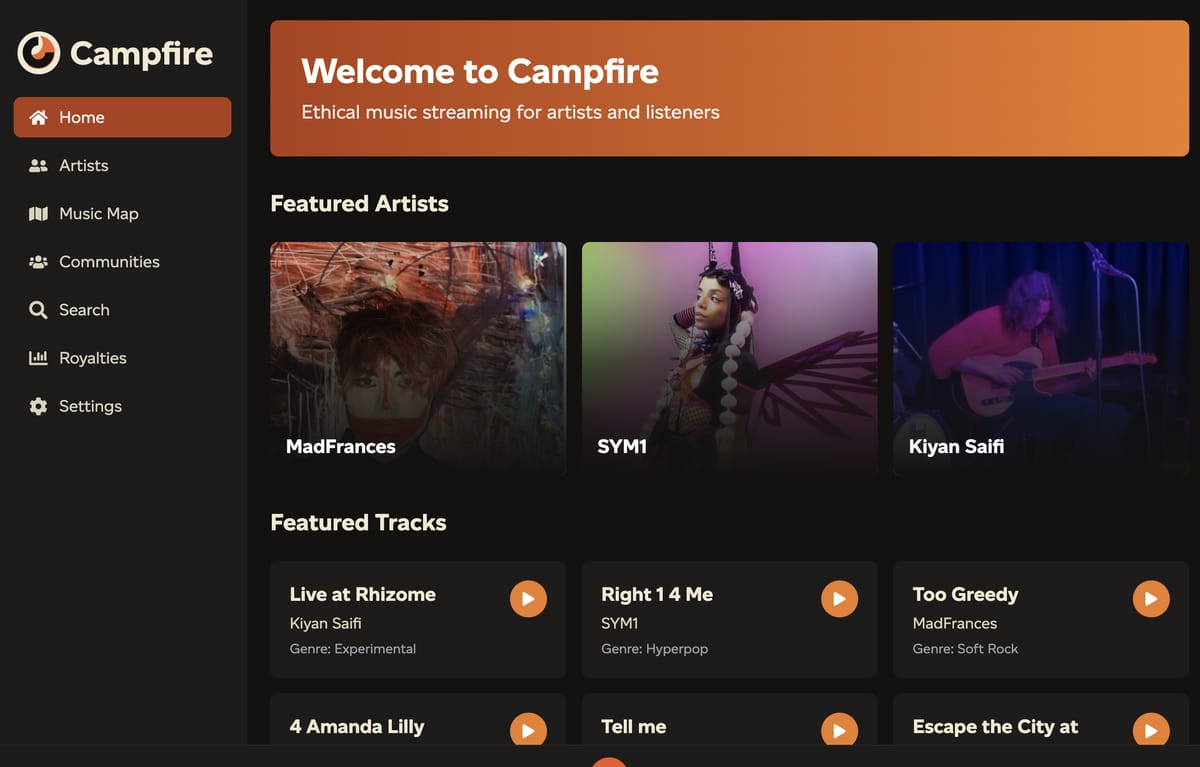Click the Campfire logo icon
Screen dimensions: 1200x767
[x=38, y=52]
